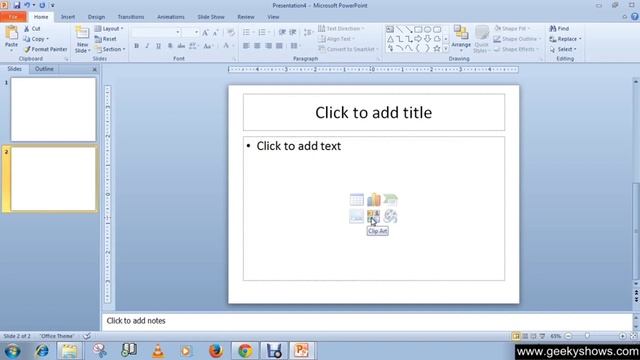The width and height of the screenshot is (640, 360).
Task: Toggle italic formatting
Action: click(x=147, y=46)
